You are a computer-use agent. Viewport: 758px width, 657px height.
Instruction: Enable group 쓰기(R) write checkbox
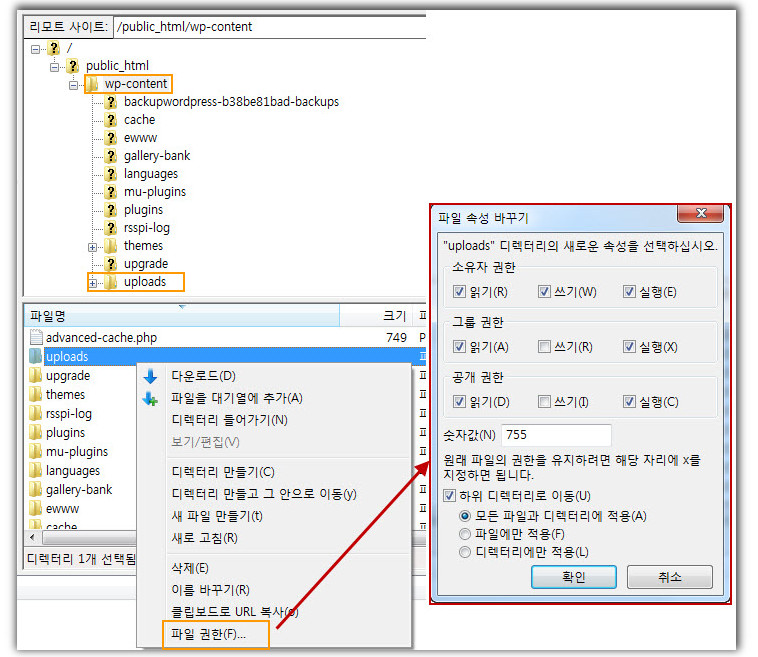544,347
